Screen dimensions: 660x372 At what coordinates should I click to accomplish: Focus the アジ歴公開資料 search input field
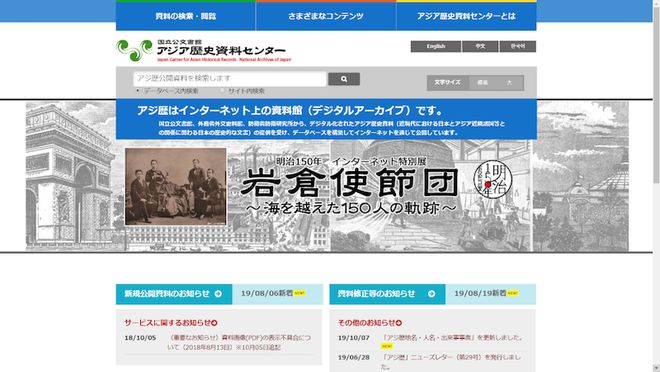tap(230, 79)
